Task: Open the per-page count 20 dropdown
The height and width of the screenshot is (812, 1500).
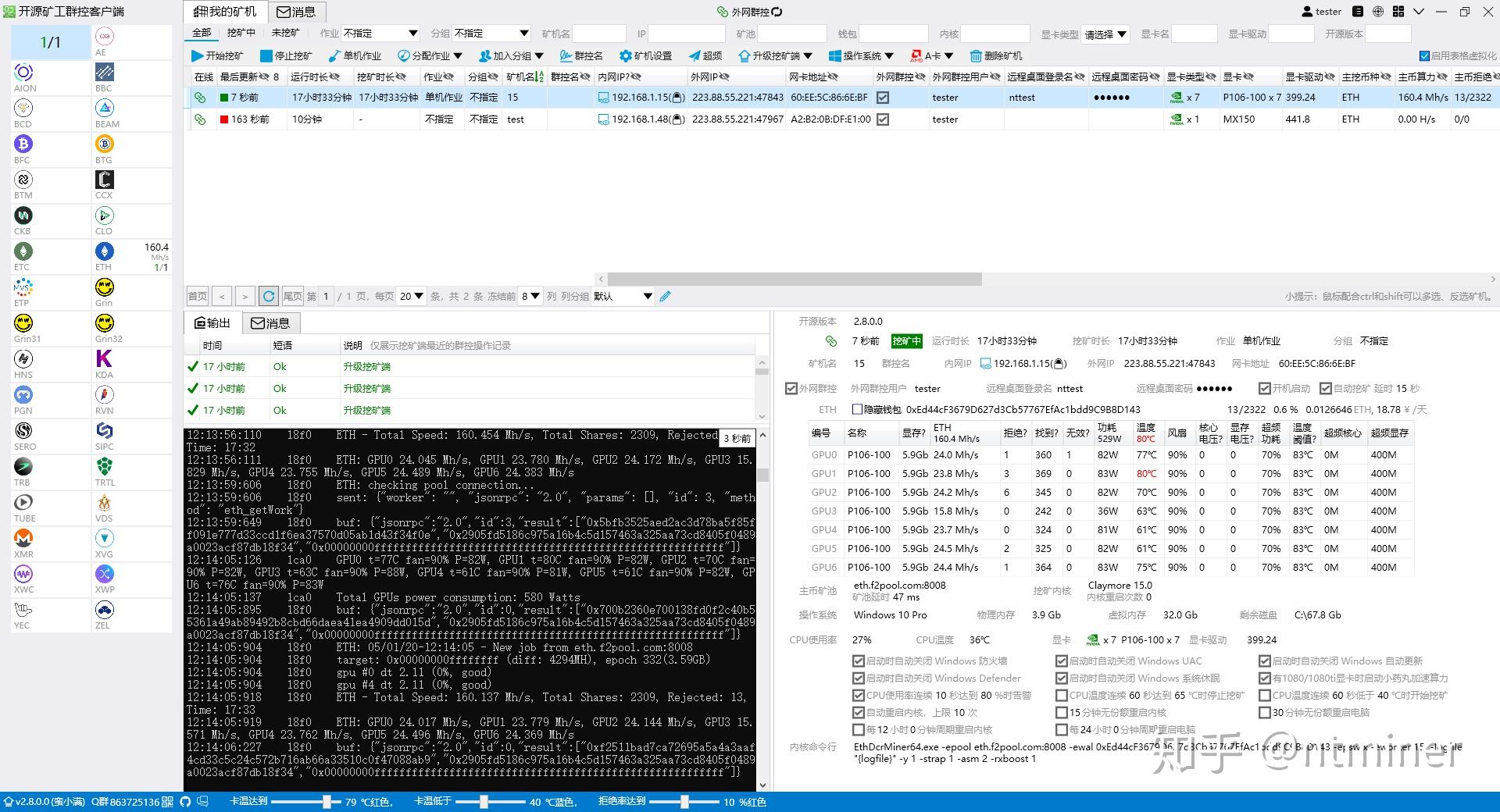Action: pos(411,296)
